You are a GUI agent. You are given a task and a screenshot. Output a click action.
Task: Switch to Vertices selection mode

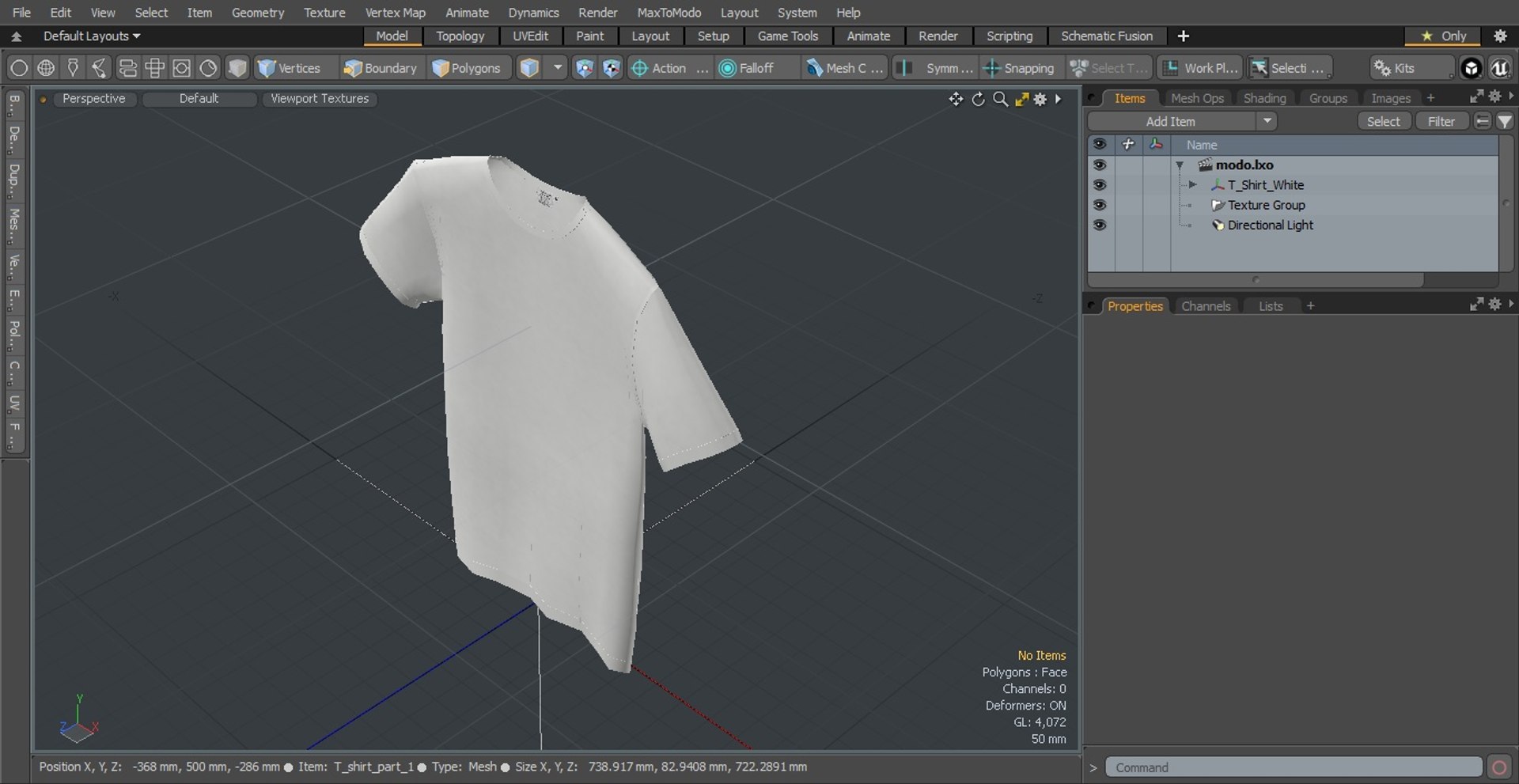290,68
